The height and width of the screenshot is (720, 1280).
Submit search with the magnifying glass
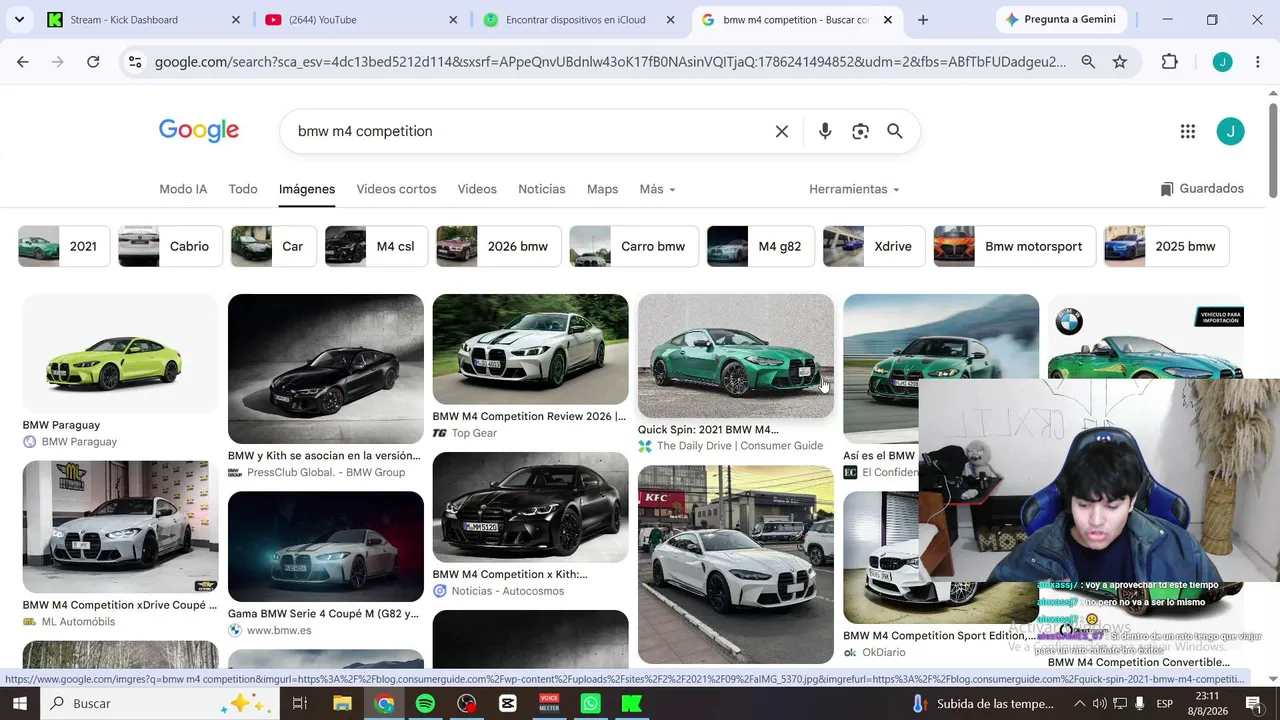click(895, 131)
